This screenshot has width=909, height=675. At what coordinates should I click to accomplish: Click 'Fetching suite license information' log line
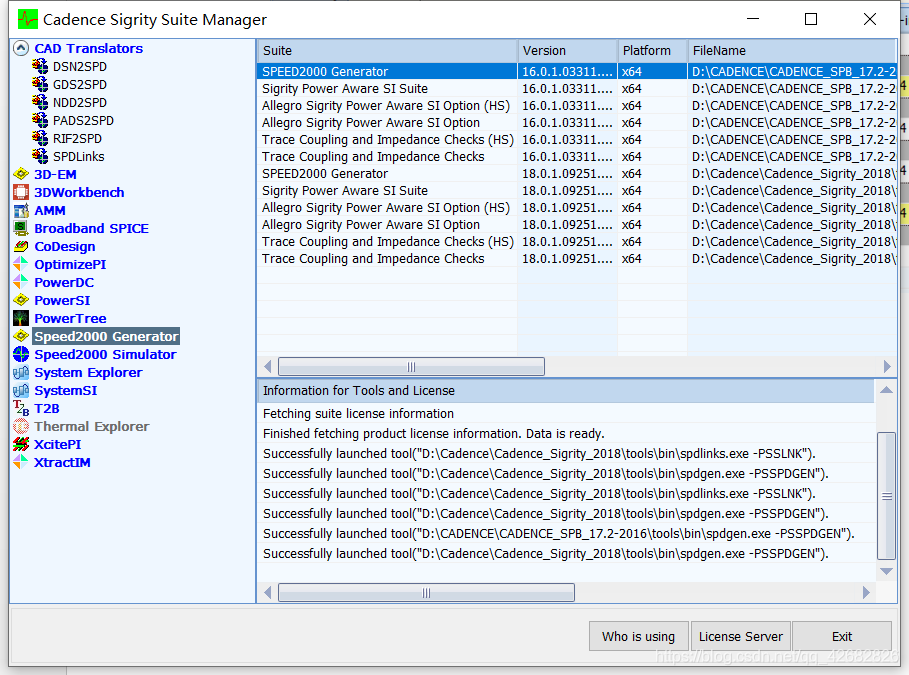(358, 413)
